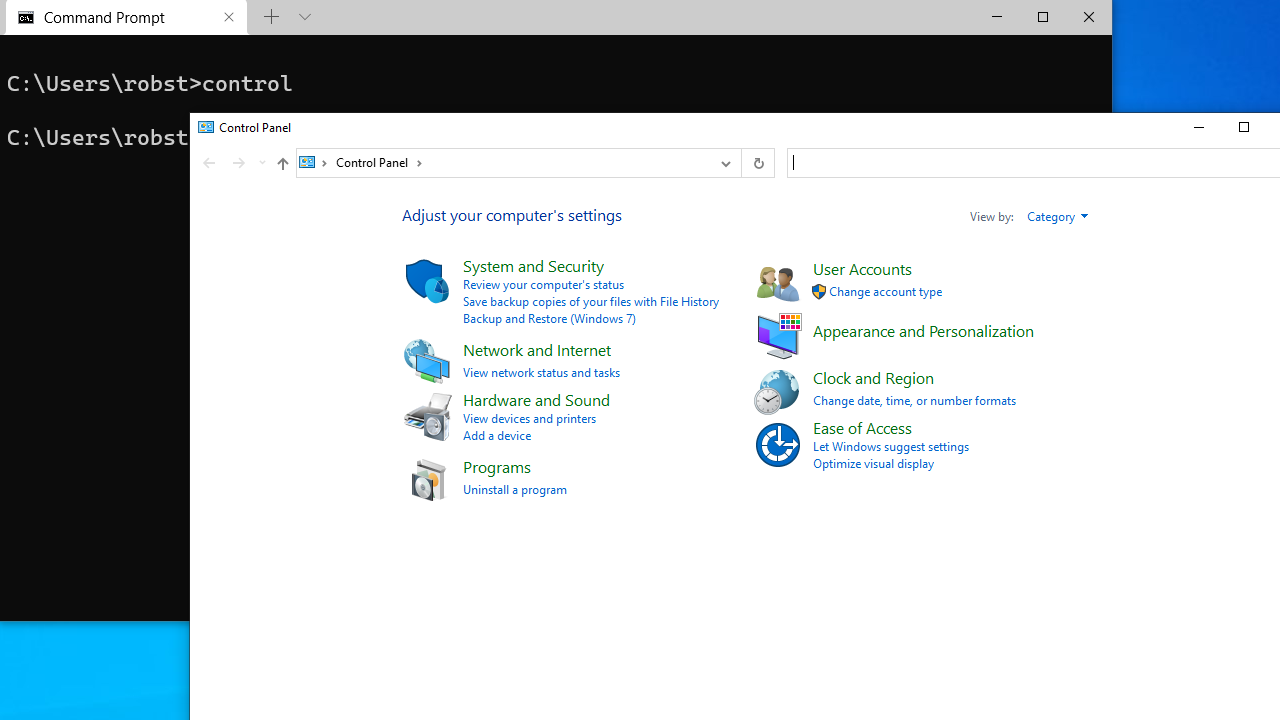Click Change account type
The width and height of the screenshot is (1280, 720).
(885, 291)
